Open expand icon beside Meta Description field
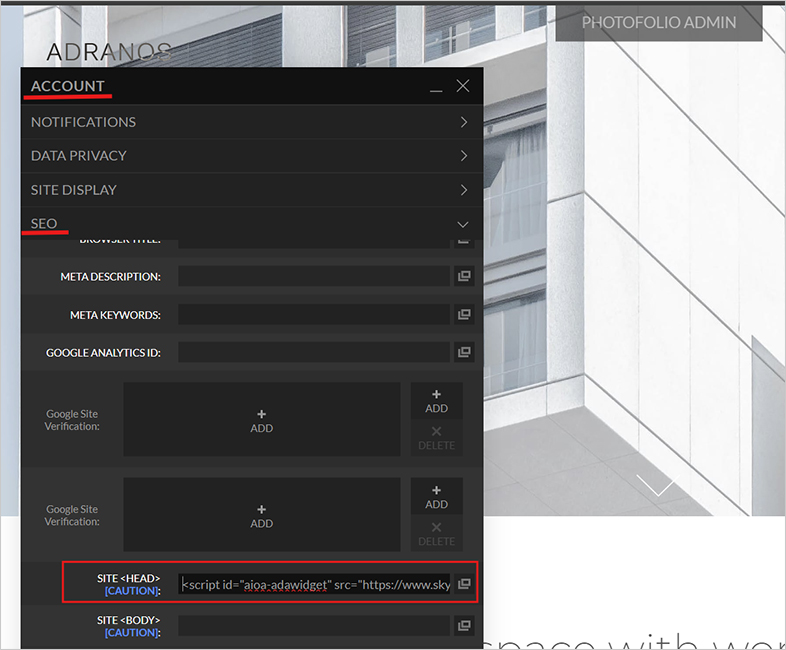 [x=464, y=276]
